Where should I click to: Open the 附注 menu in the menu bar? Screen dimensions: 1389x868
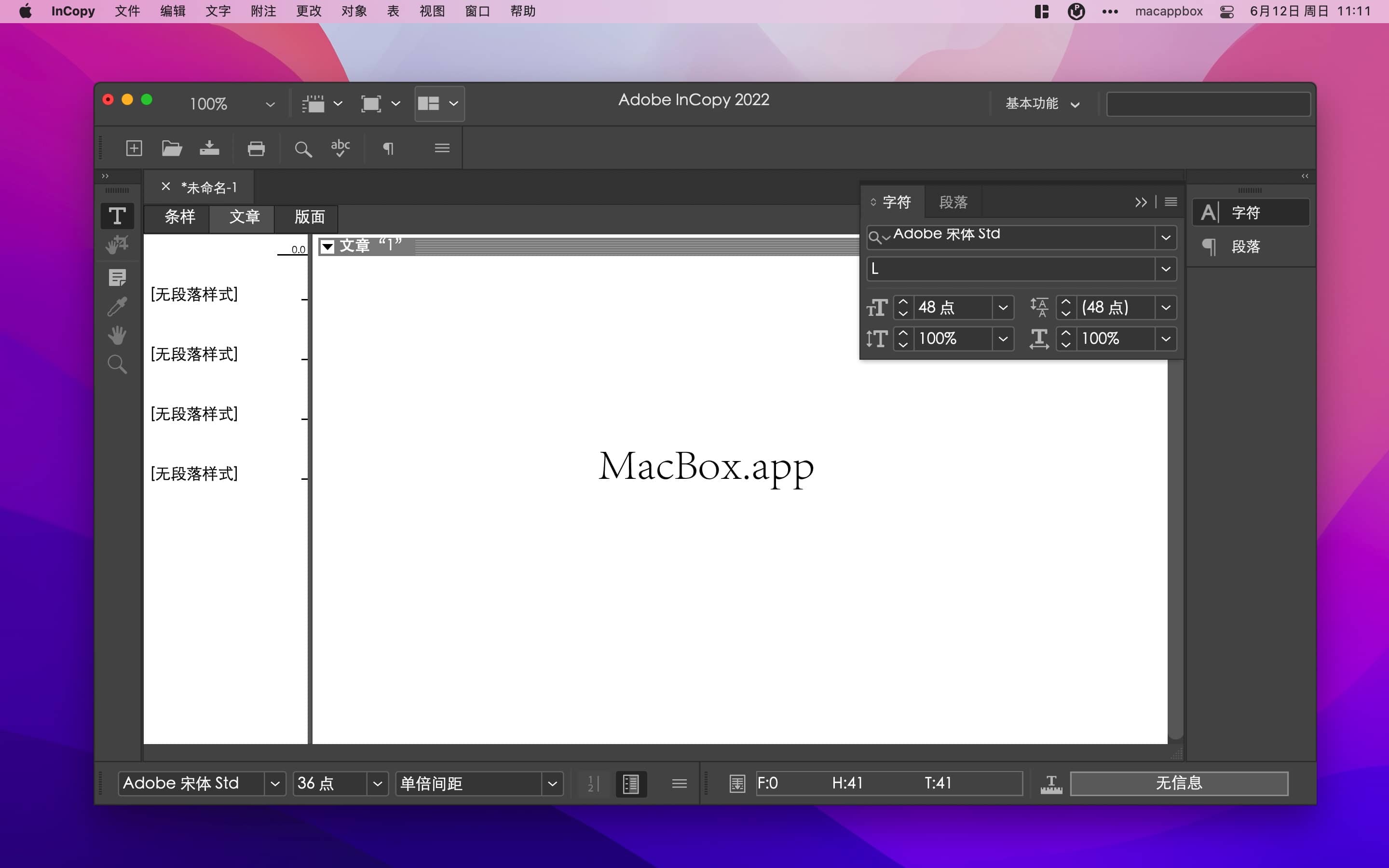263,12
